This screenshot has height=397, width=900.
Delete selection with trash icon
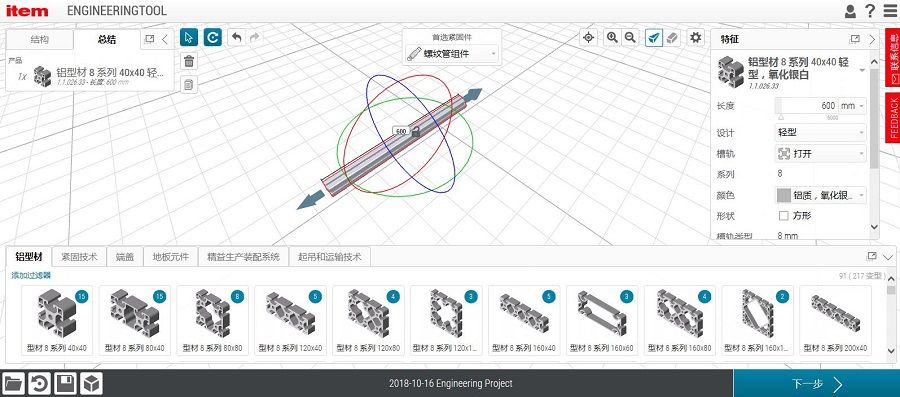point(189,61)
